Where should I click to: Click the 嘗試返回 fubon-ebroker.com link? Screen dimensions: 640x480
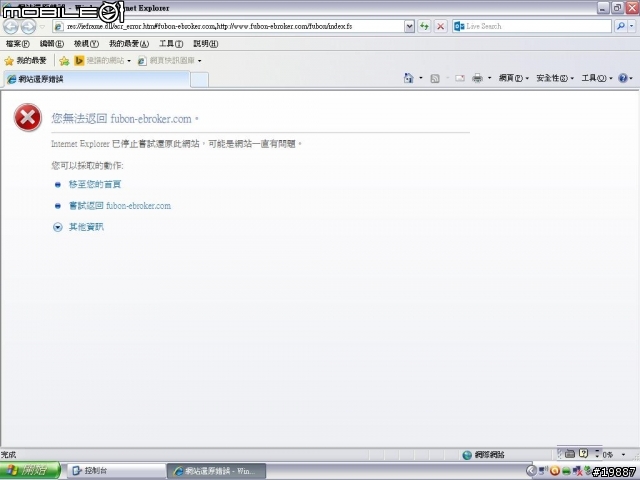pos(120,206)
